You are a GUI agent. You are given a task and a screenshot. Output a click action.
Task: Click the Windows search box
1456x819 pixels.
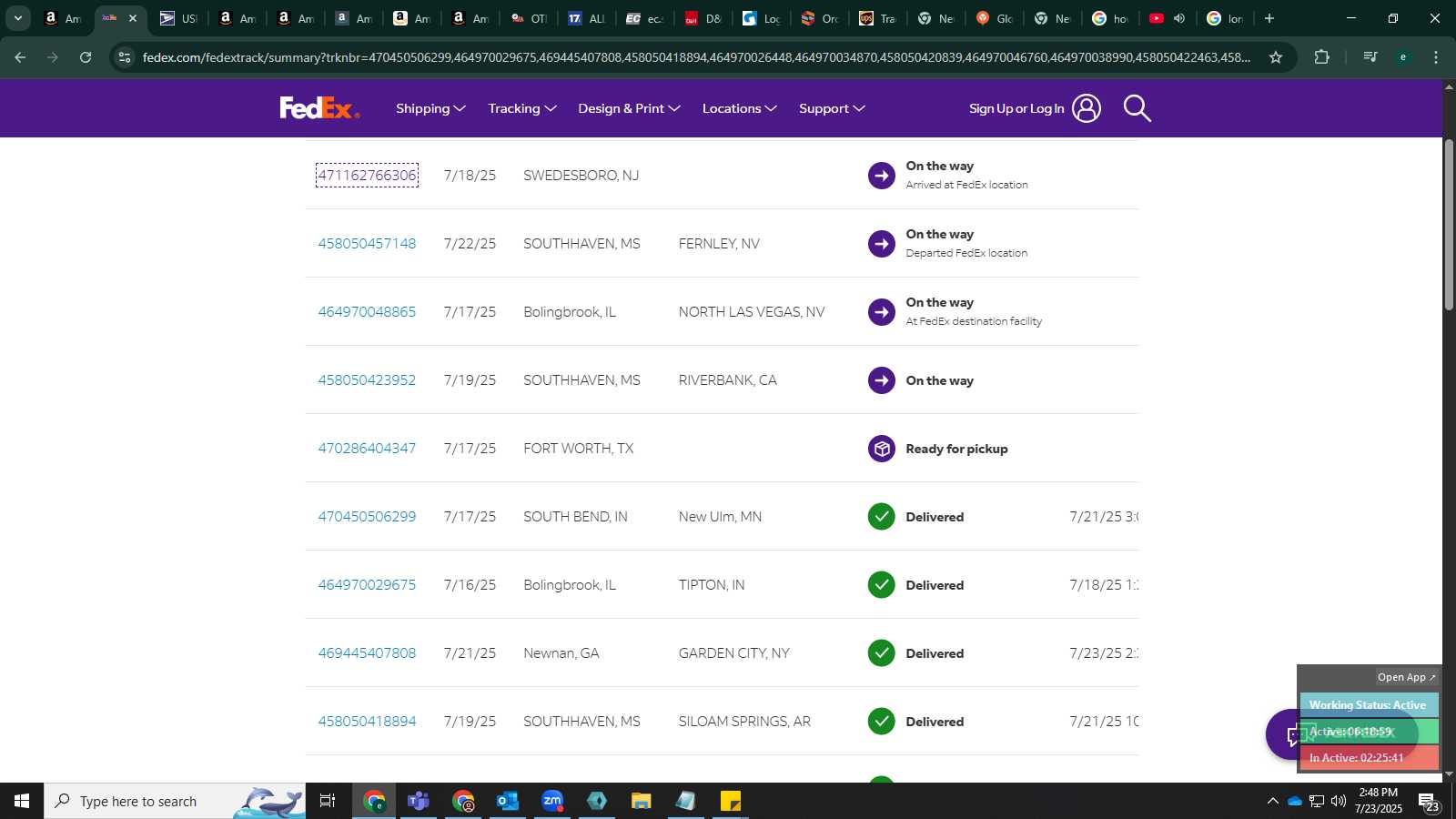[175, 801]
